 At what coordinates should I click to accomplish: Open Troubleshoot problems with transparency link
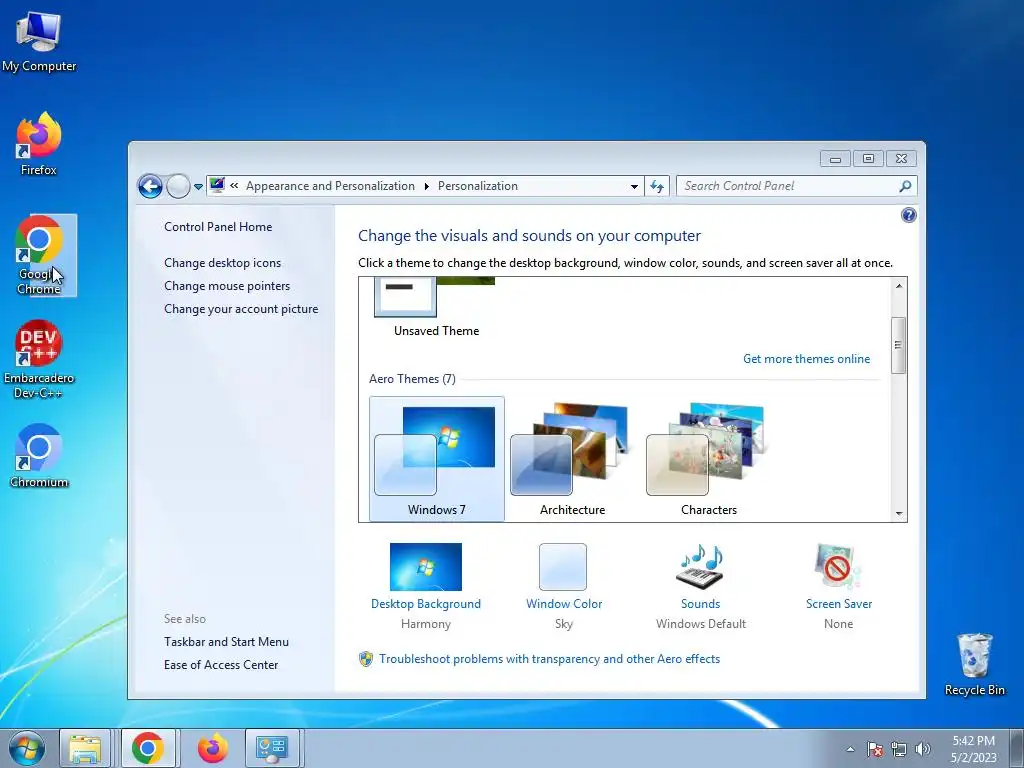coord(549,659)
